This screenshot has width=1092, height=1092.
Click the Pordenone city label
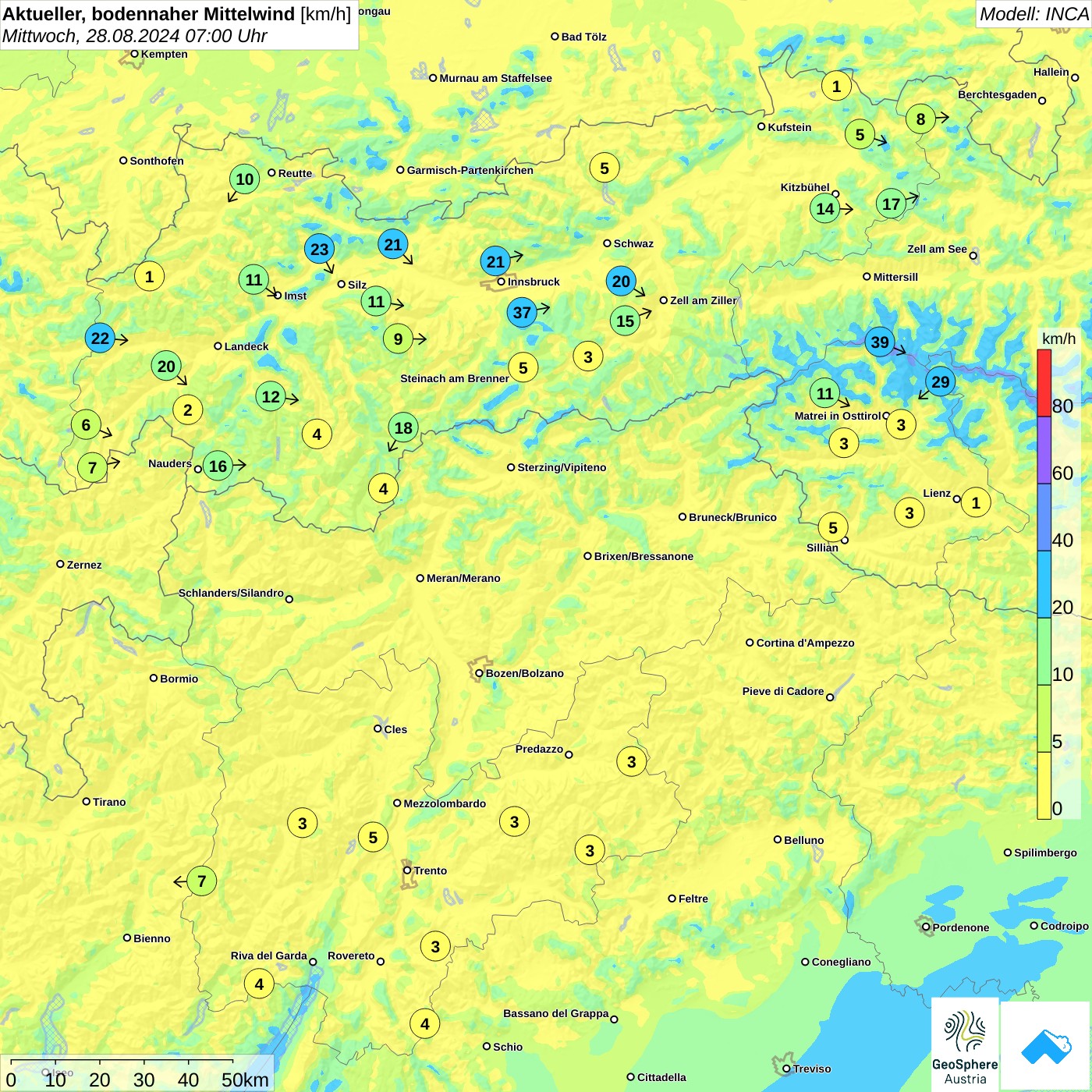(x=961, y=927)
